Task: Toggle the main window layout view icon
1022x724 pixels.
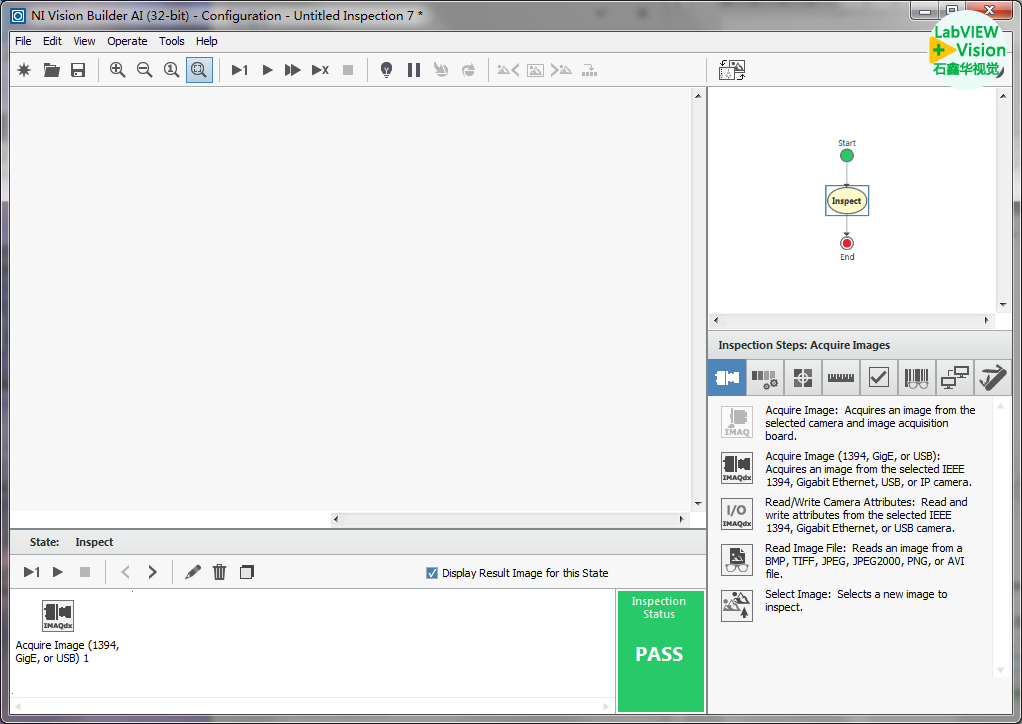Action: pyautogui.click(x=732, y=70)
